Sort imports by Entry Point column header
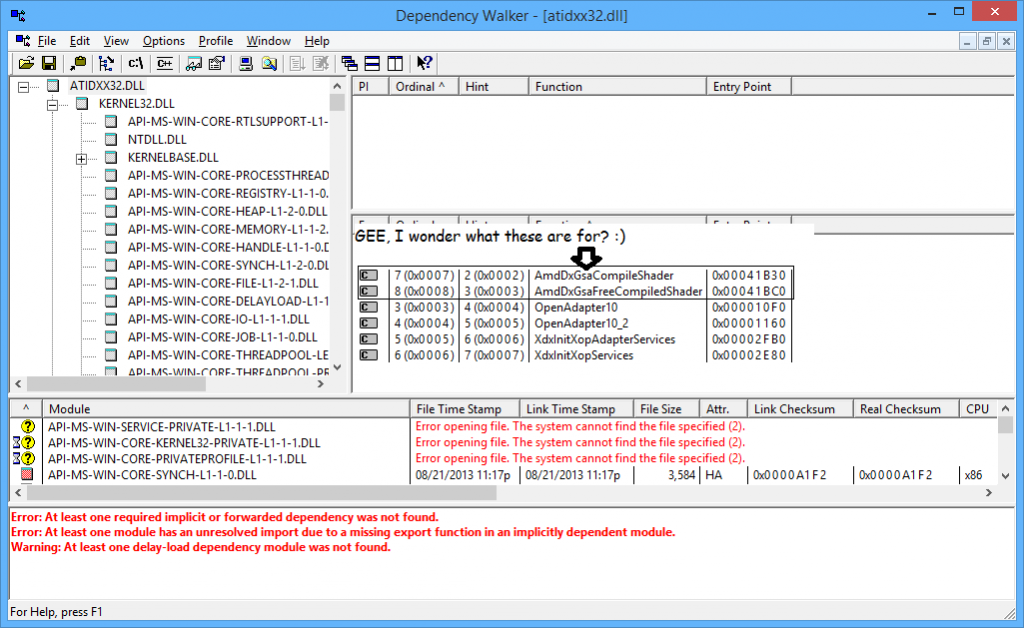1024x628 pixels. (748, 87)
